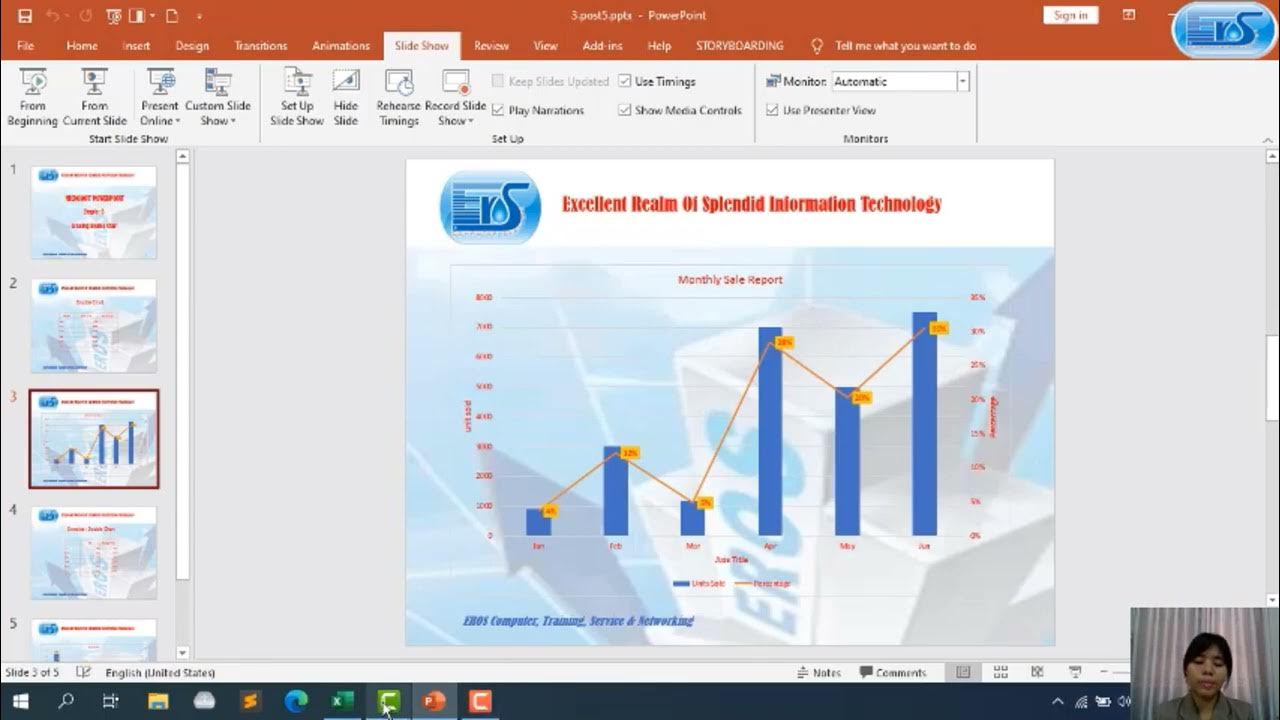Click the Windows Start button
The height and width of the screenshot is (720, 1280).
(x=20, y=701)
